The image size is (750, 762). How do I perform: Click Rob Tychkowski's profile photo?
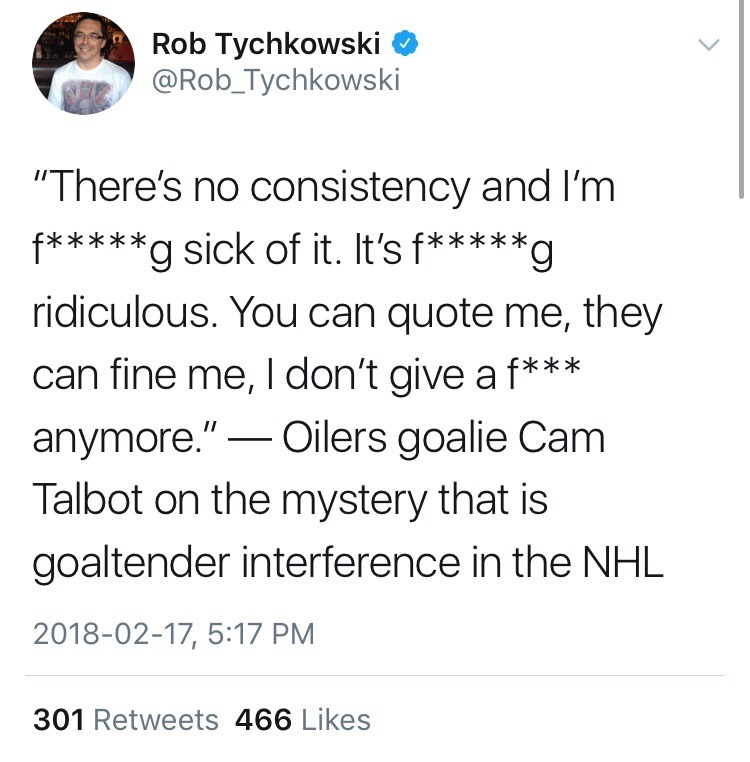click(84, 63)
